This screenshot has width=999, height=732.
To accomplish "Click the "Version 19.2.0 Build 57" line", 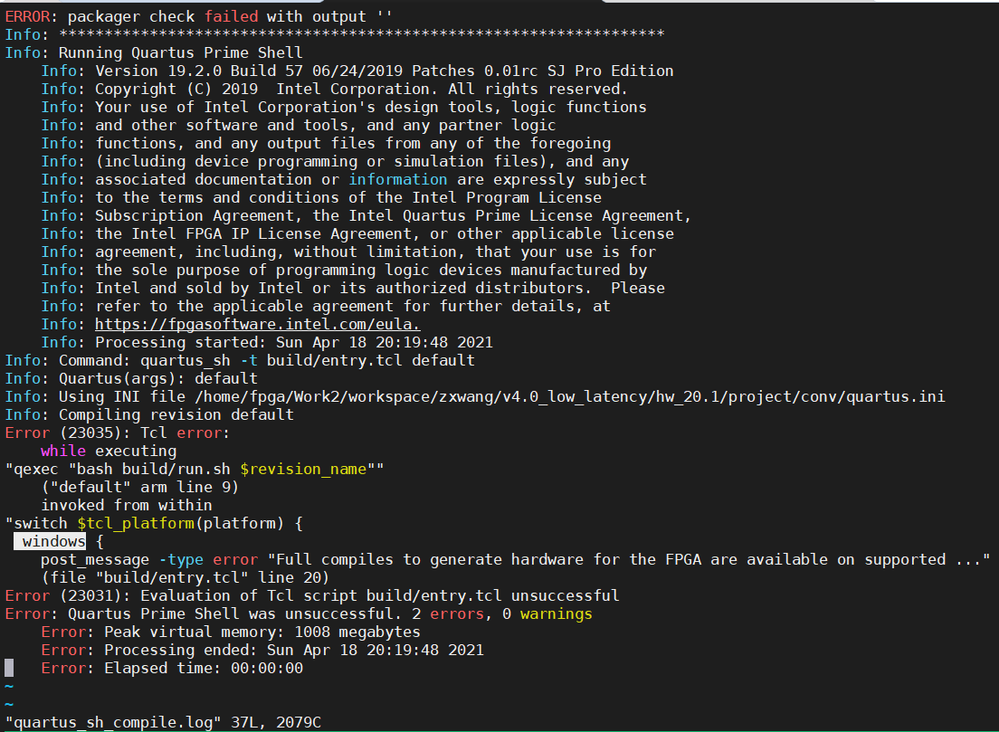I will [x=357, y=71].
